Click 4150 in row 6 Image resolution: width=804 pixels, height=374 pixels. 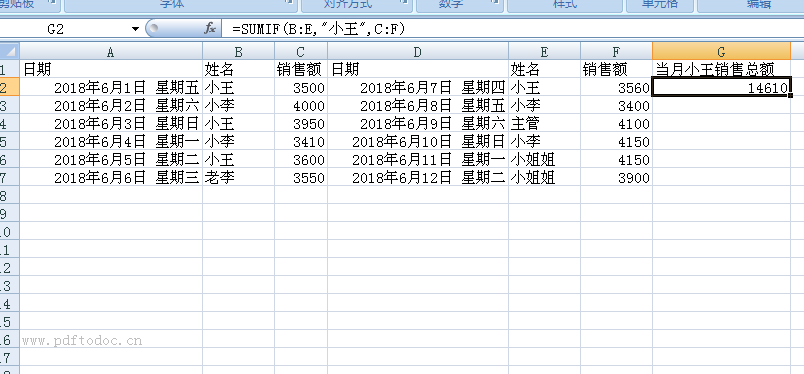[616, 160]
